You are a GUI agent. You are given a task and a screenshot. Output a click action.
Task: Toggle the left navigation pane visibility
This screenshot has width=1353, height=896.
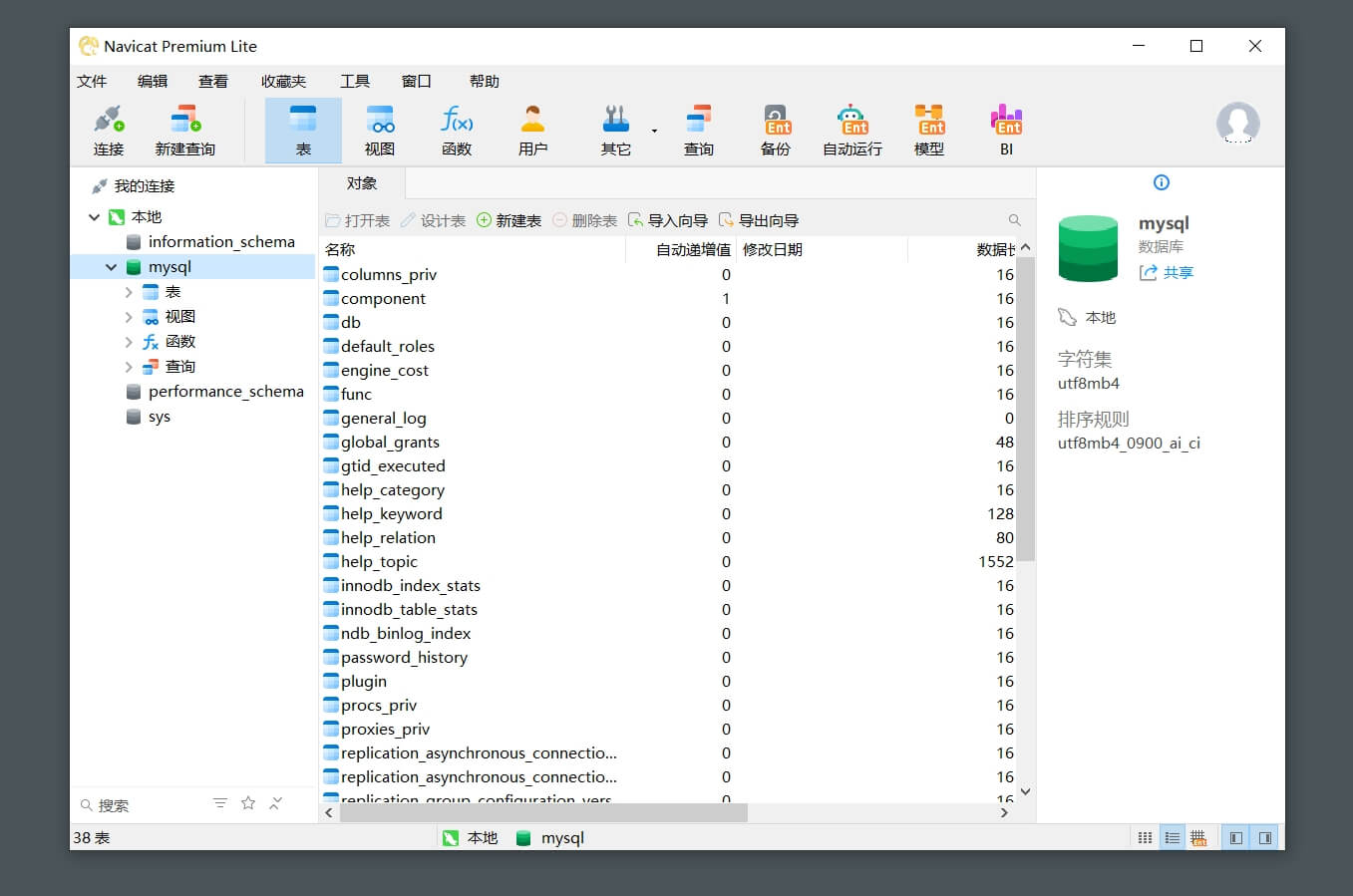[x=1236, y=838]
